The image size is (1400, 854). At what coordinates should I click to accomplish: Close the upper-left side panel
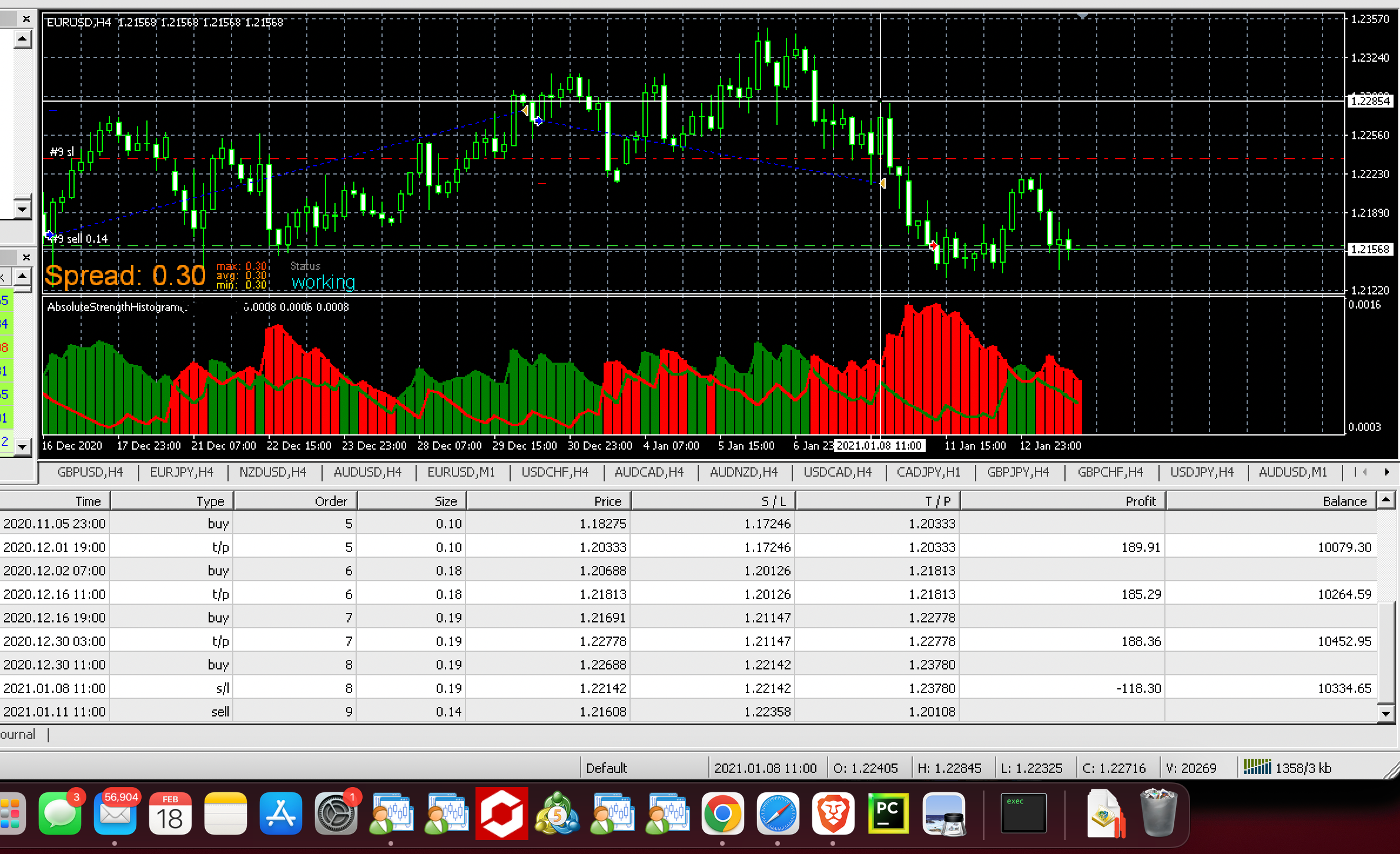26,19
